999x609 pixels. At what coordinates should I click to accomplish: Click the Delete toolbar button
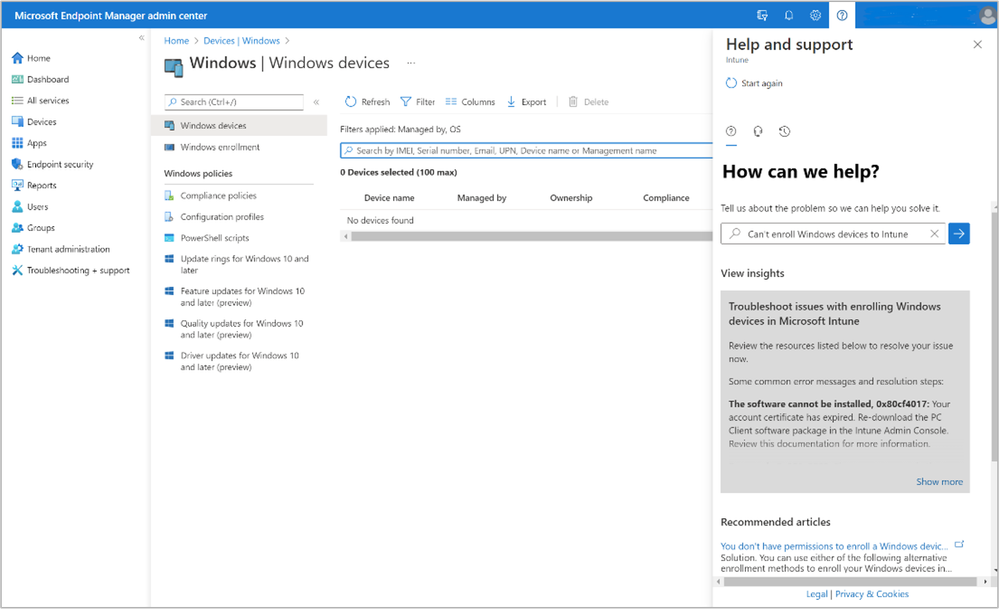pyautogui.click(x=588, y=102)
